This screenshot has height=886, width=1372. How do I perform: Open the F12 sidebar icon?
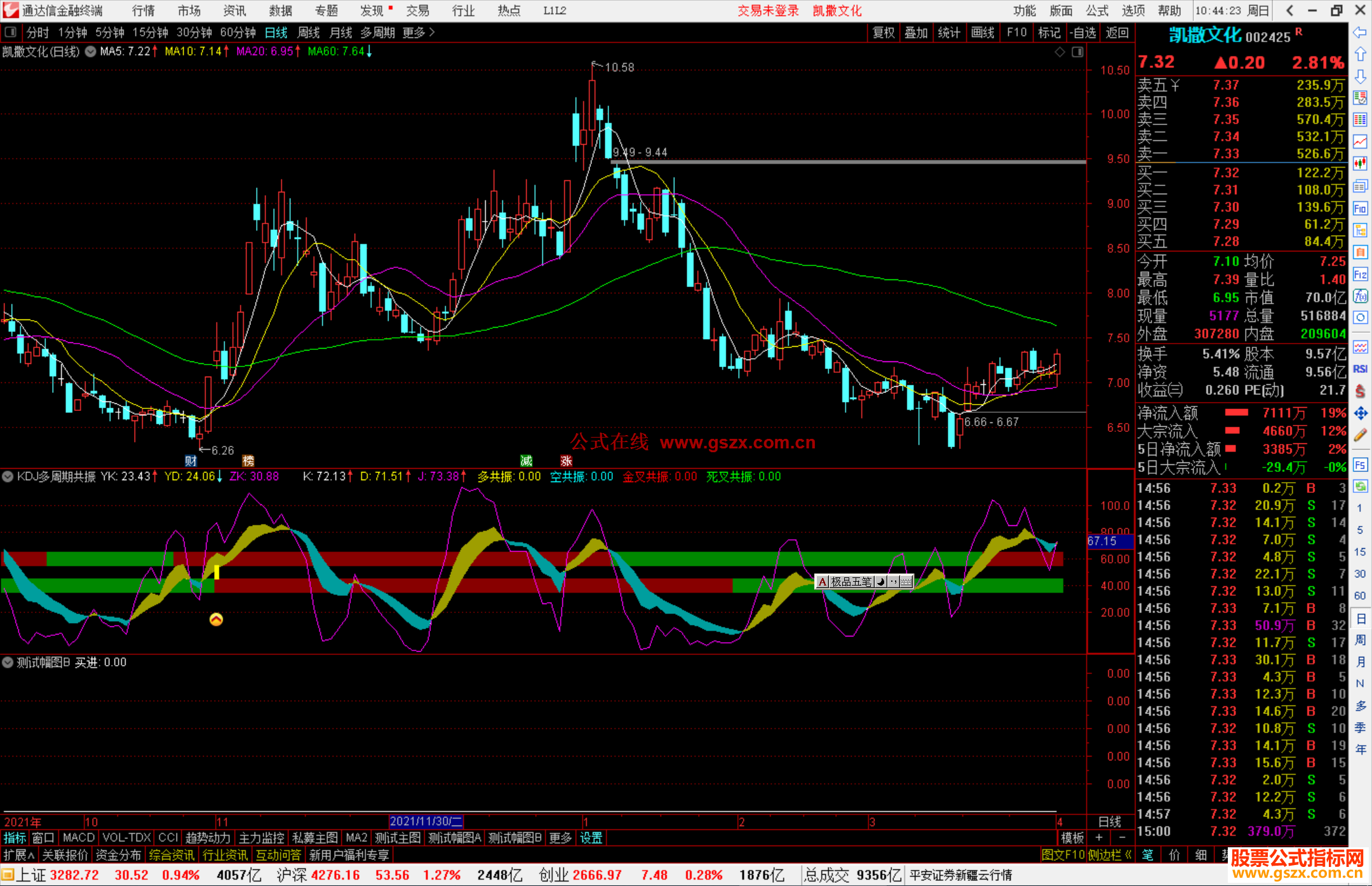[1360, 274]
